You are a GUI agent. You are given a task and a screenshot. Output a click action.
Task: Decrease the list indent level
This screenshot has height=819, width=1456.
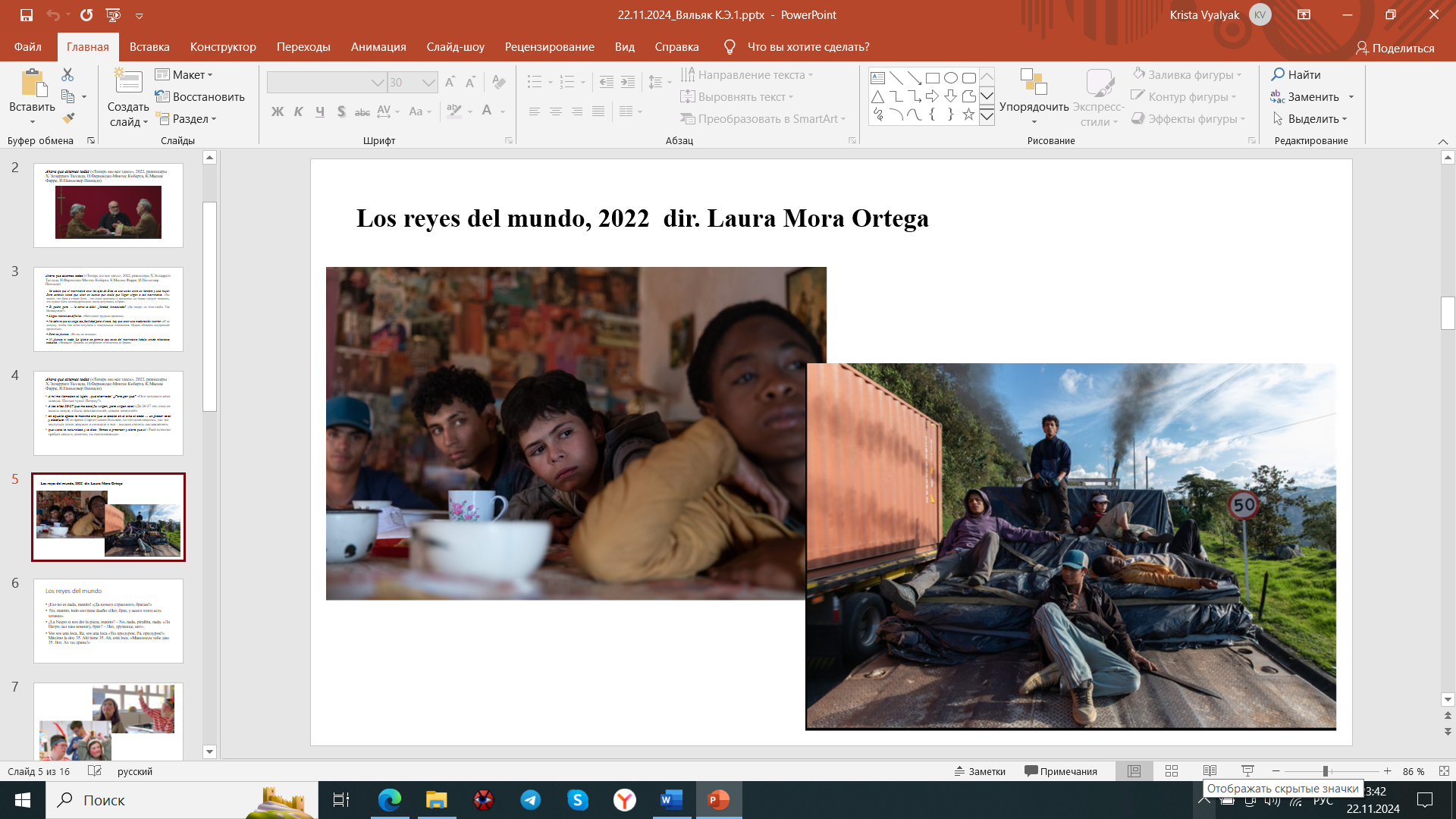(607, 82)
